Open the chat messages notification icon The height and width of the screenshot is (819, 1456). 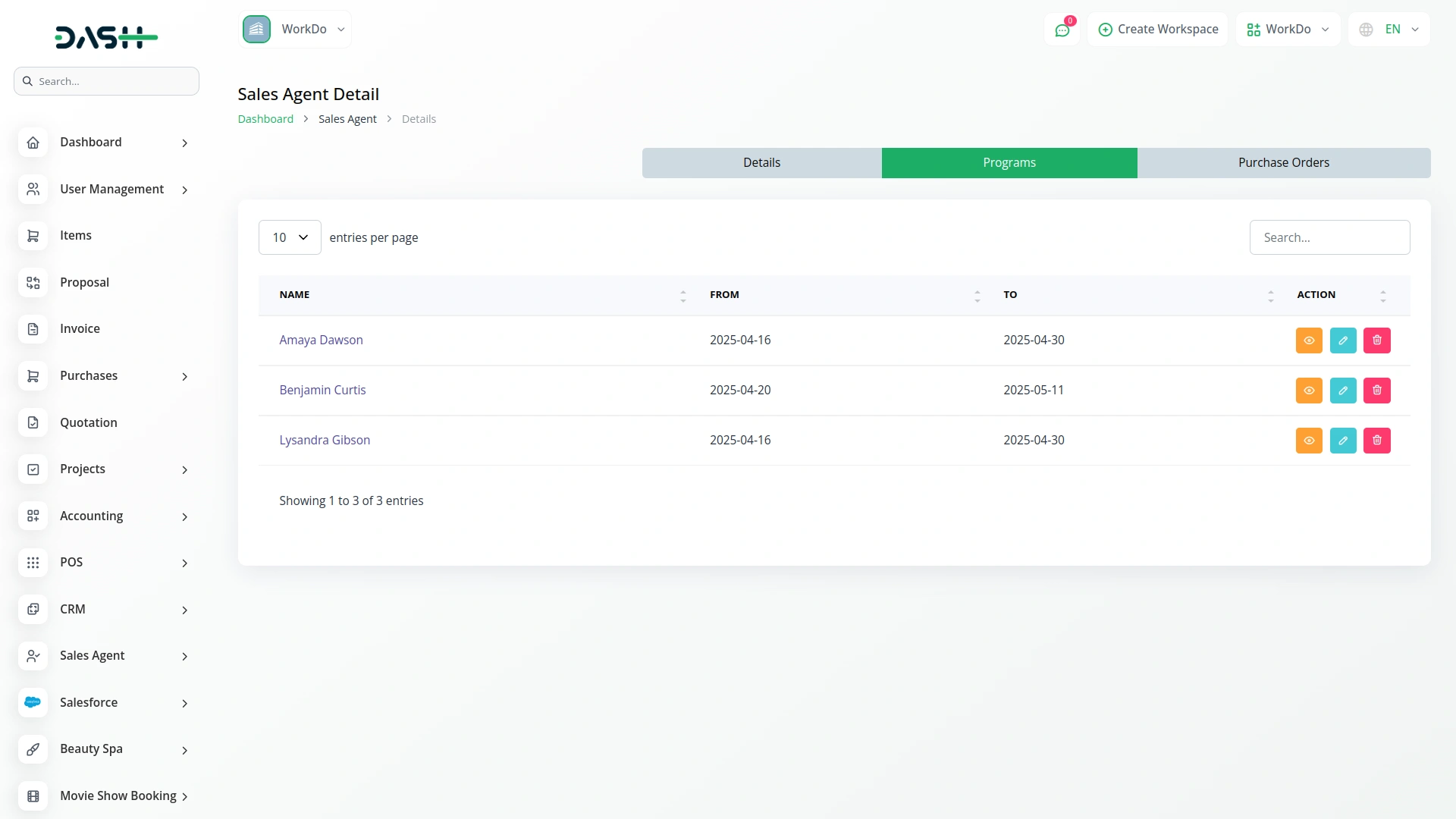1062,30
